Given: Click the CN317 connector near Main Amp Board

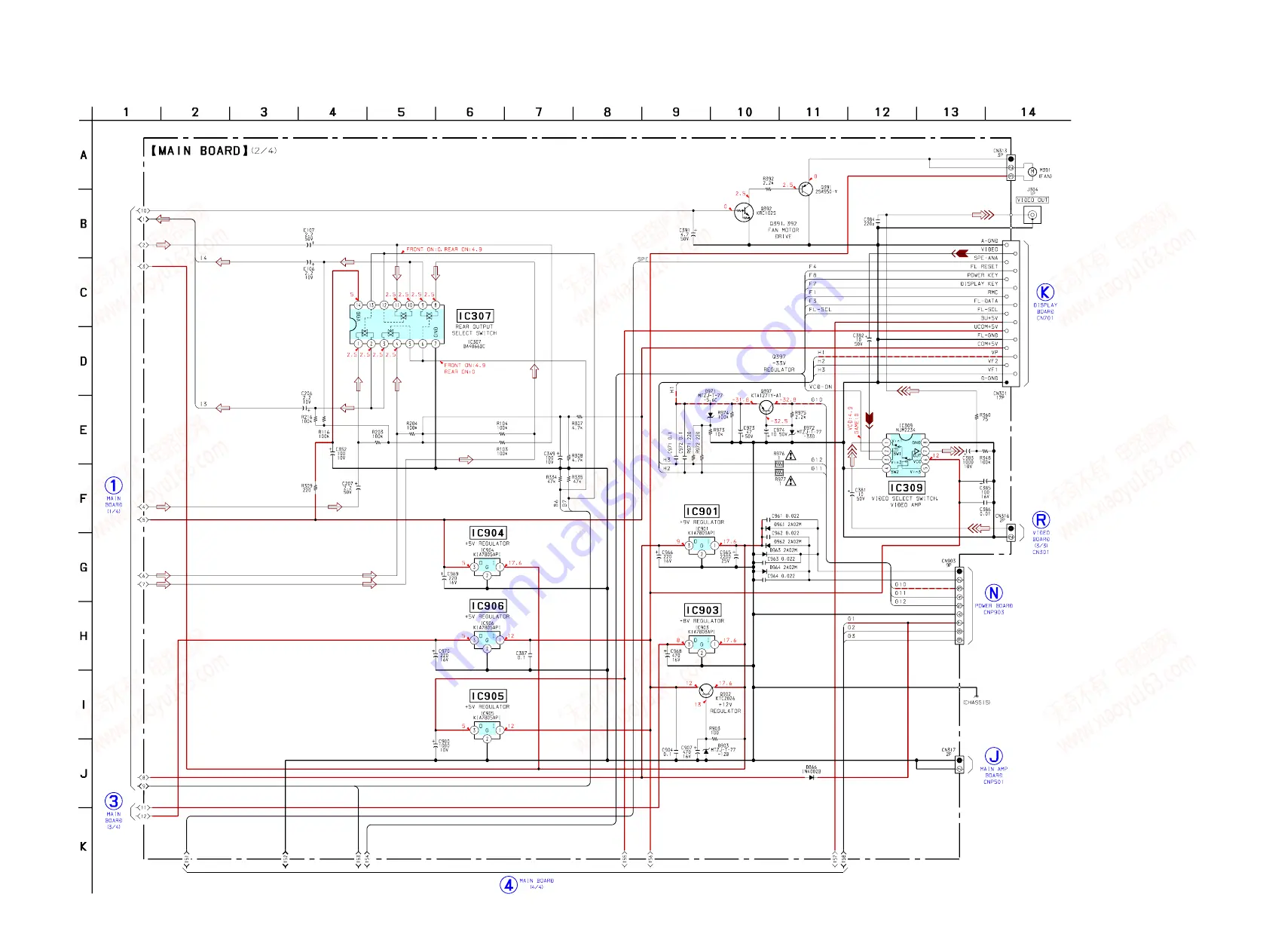Looking at the screenshot, I should [959, 764].
